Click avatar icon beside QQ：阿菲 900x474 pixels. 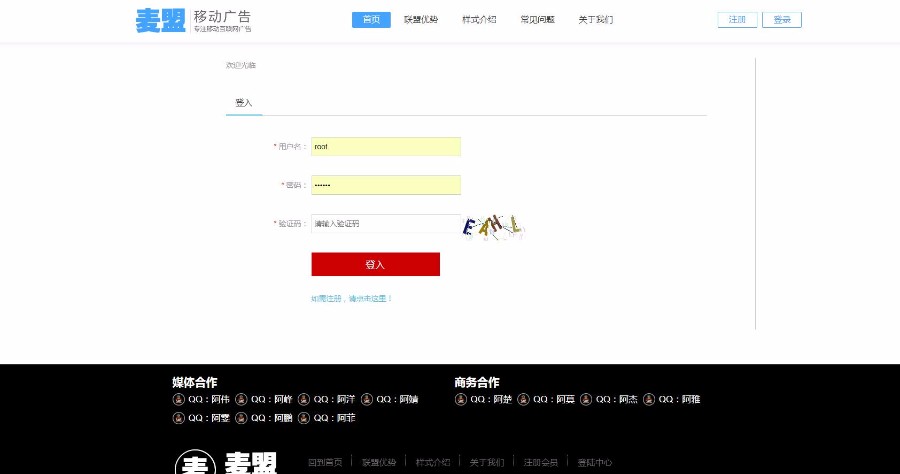(x=304, y=418)
